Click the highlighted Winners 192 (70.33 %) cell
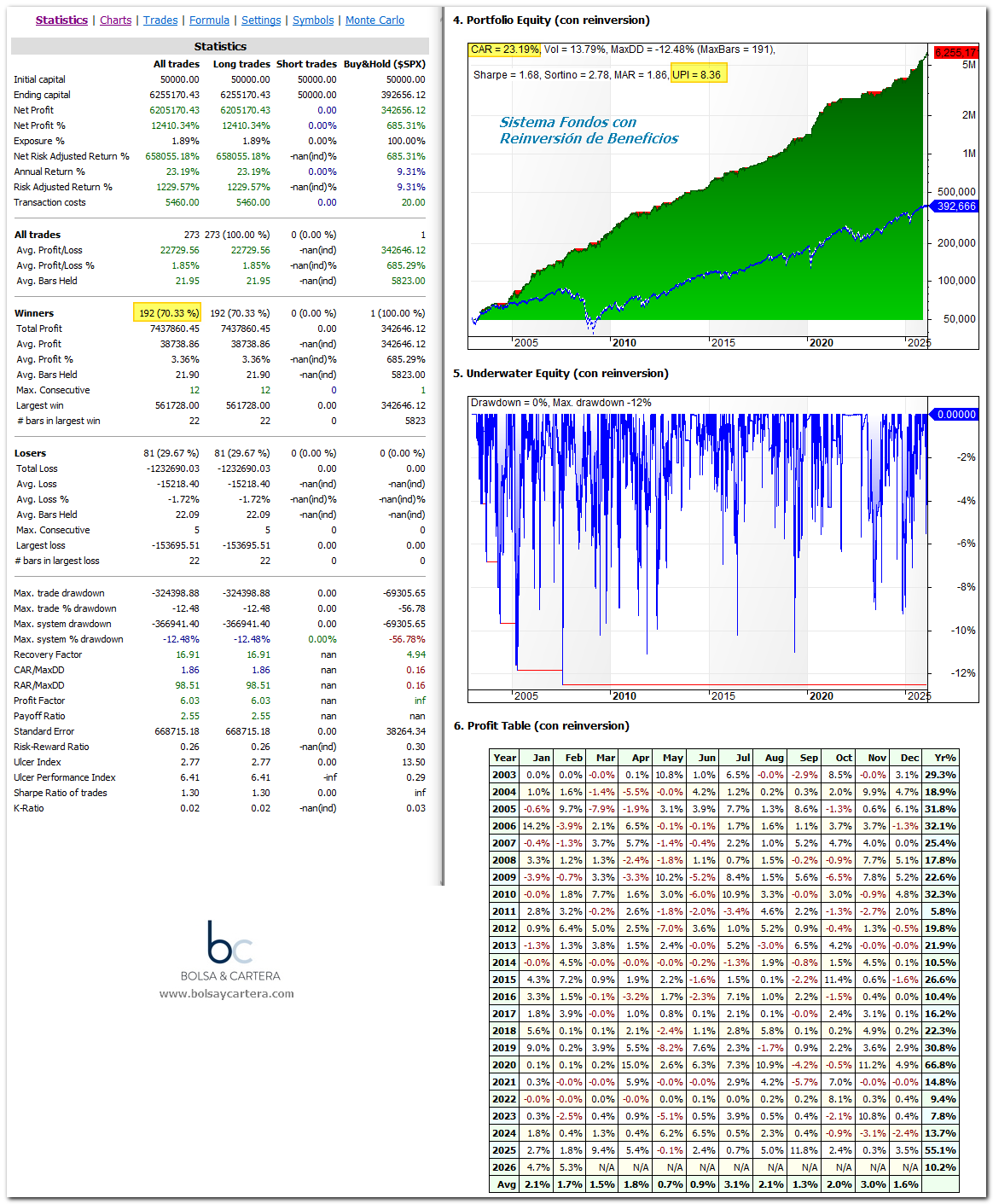This screenshot has width=993, height=1204. pyautogui.click(x=167, y=313)
